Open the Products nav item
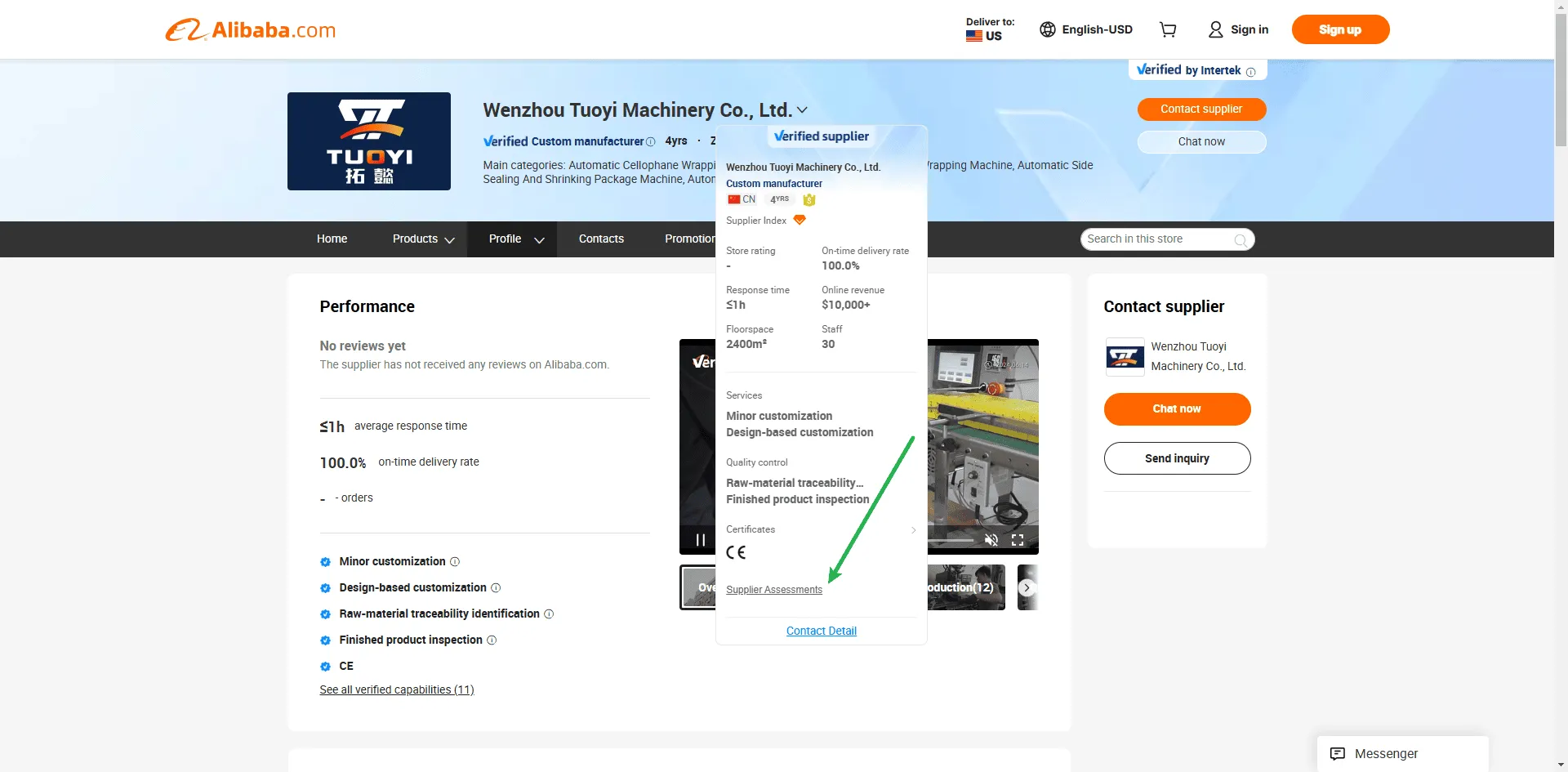The height and width of the screenshot is (772, 1568). (x=415, y=239)
